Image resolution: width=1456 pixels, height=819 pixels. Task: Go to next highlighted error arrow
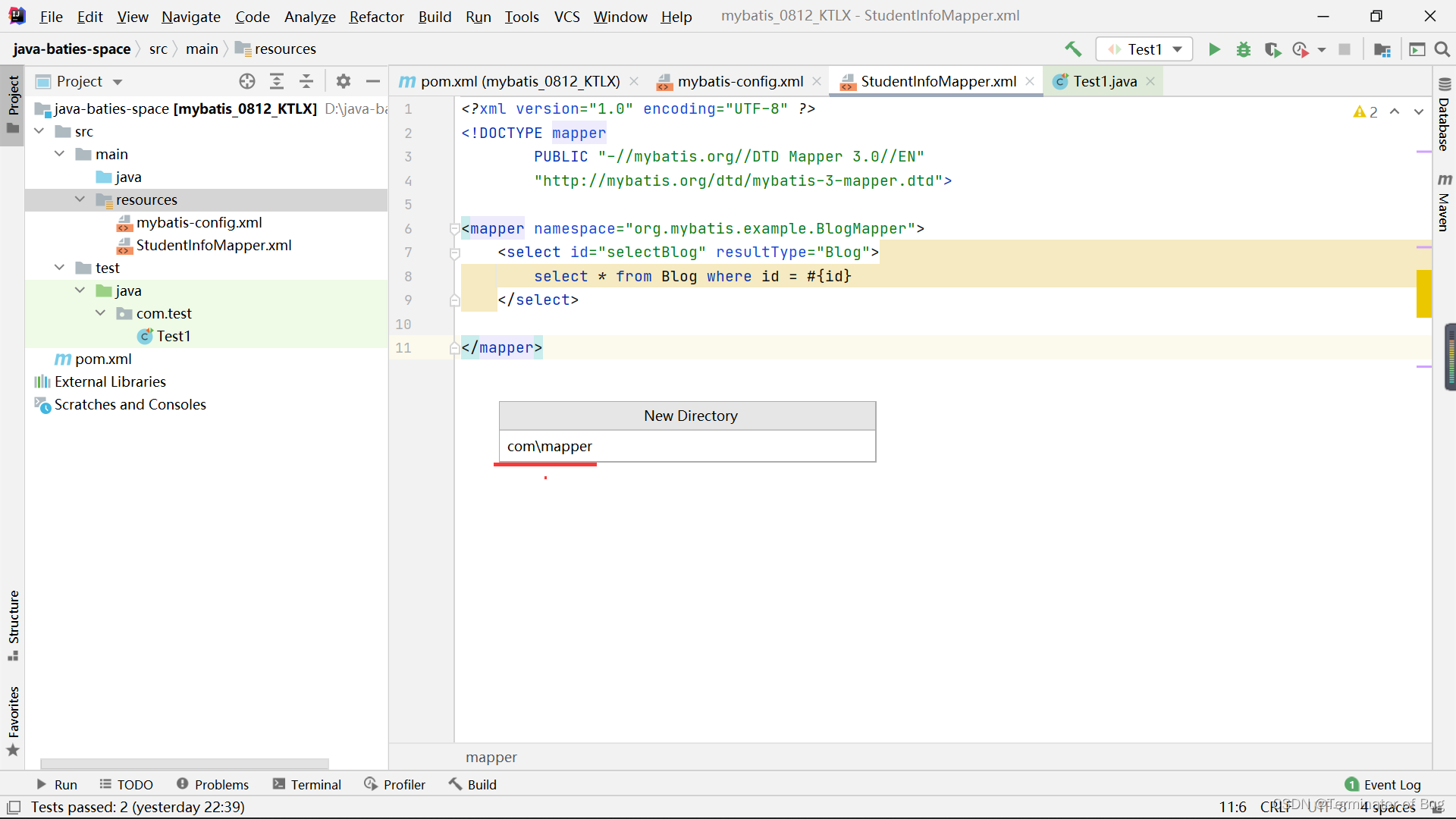1419,111
